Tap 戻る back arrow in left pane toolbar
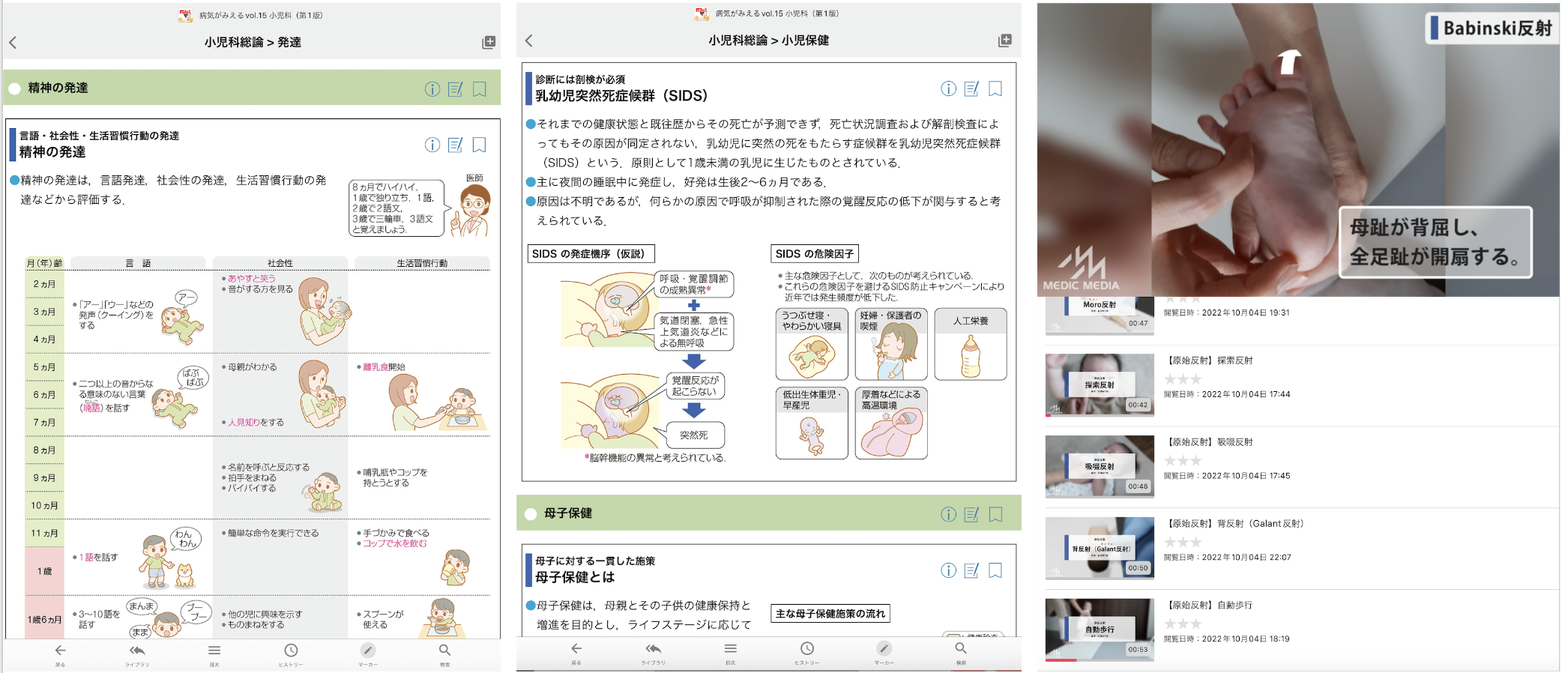This screenshot has width=1568, height=673. tap(60, 654)
